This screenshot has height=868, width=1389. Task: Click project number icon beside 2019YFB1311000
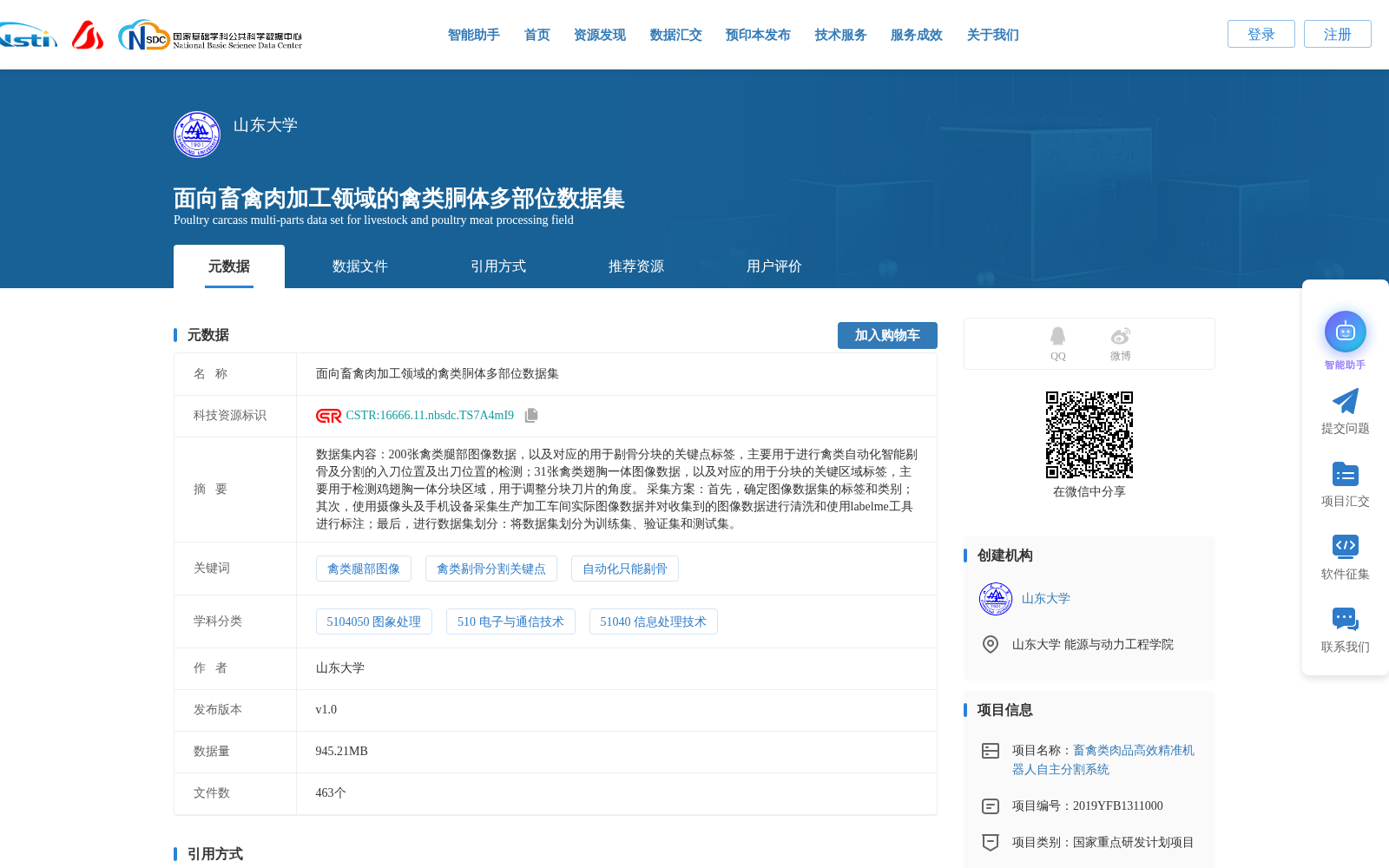[991, 806]
